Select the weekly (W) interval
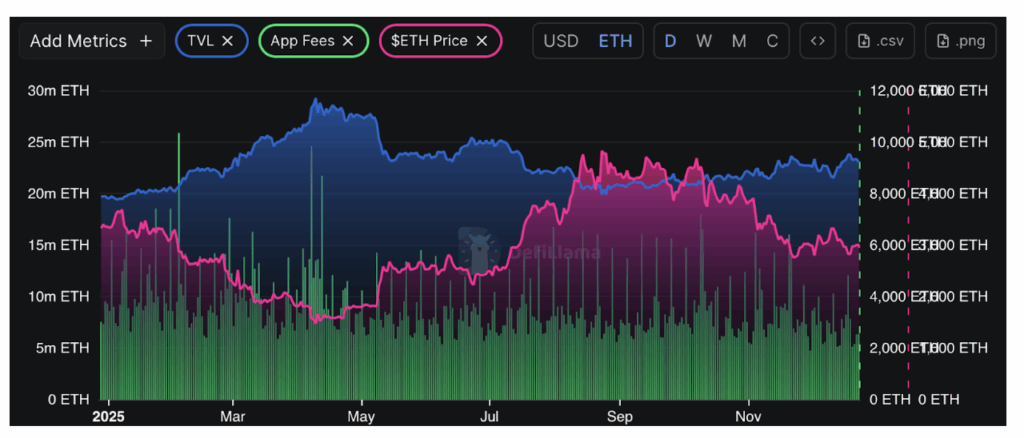Viewport: 1024px width, 438px height. coord(703,41)
